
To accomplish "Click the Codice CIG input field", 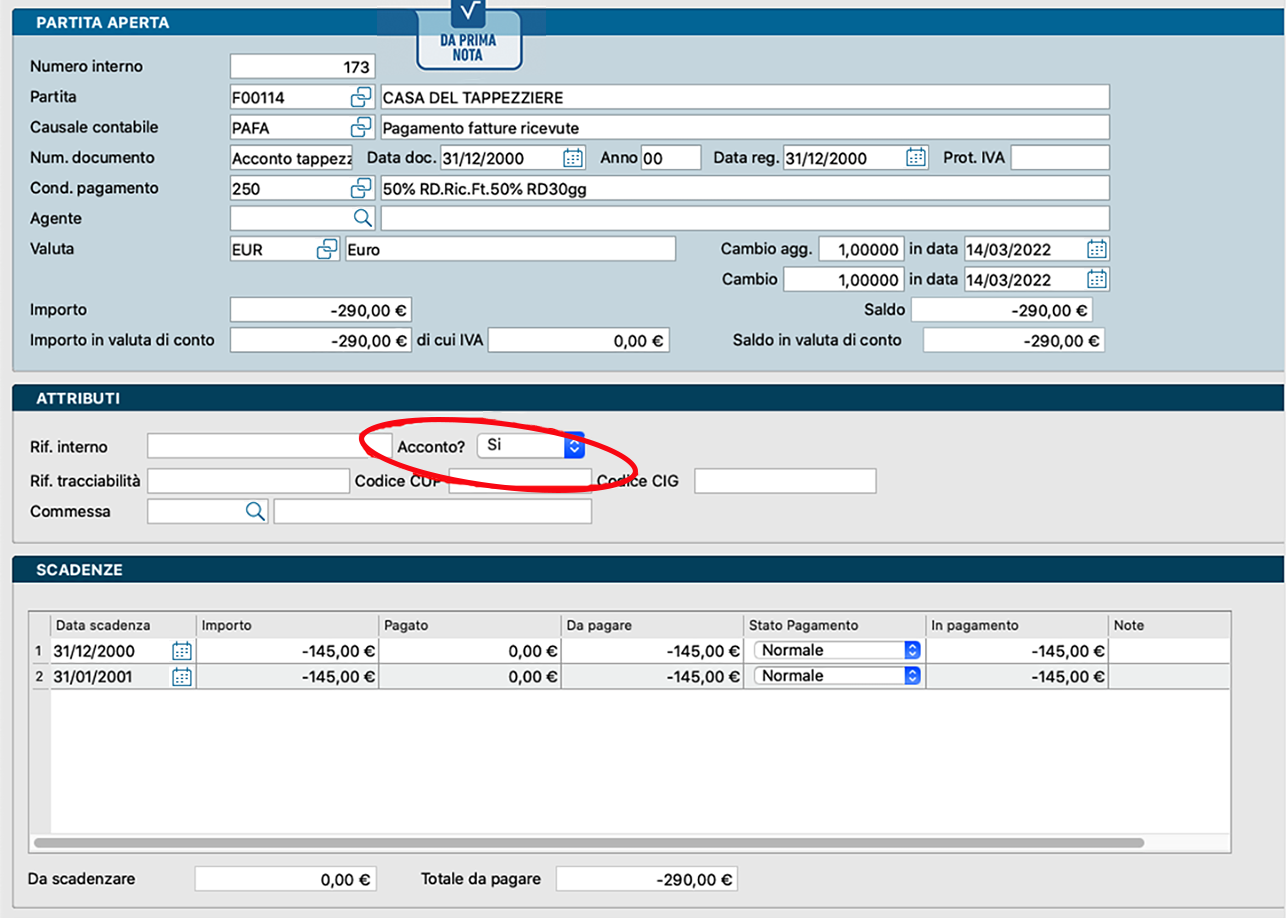I will pyautogui.click(x=785, y=481).
